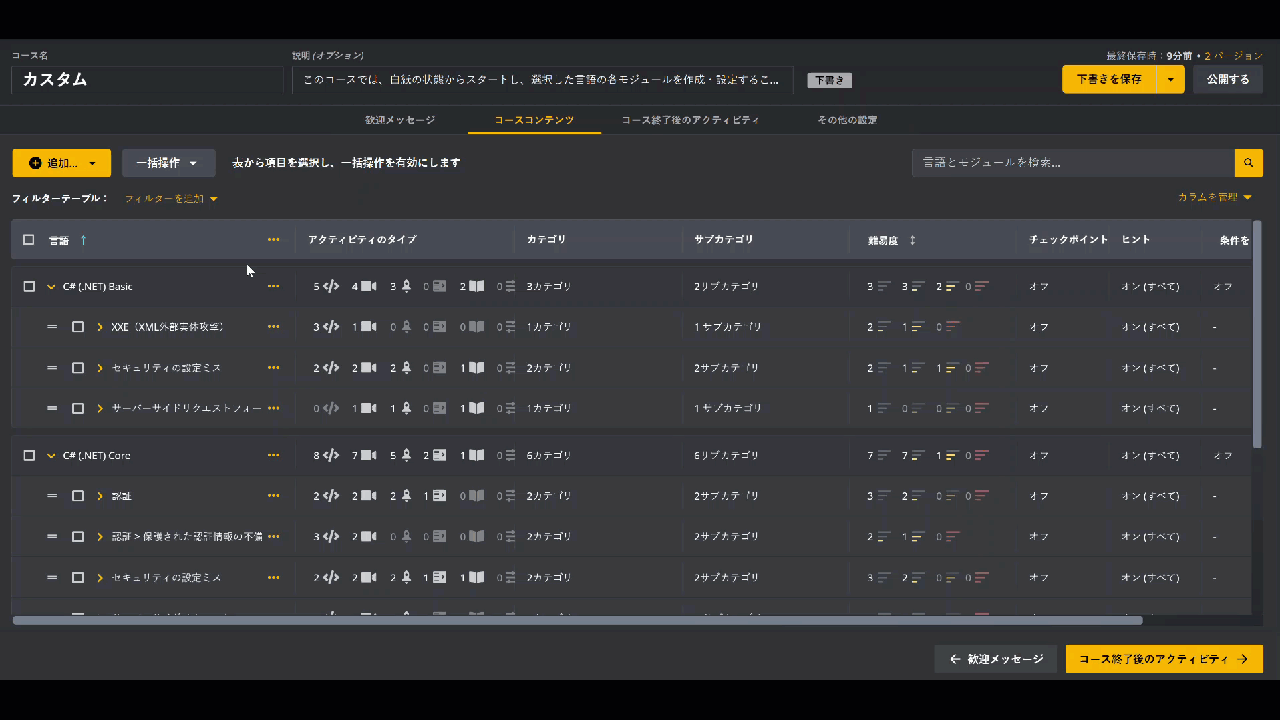The image size is (1280, 720).
Task: Expand the XXE module row
Action: click(100, 327)
